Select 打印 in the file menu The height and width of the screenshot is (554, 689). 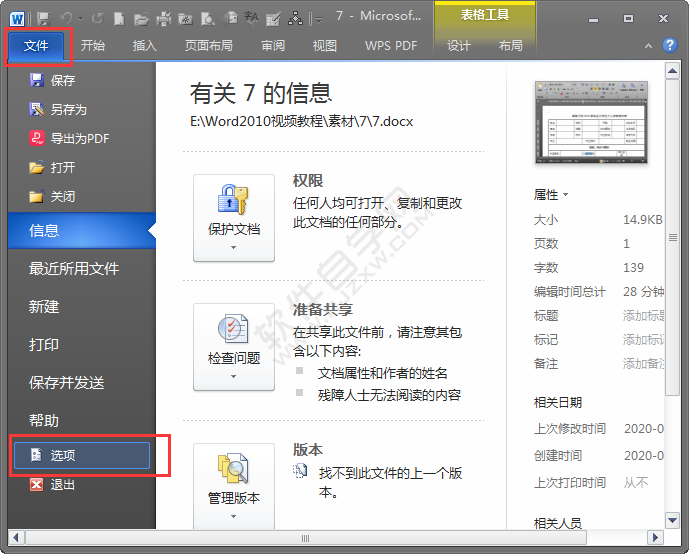click(82, 344)
